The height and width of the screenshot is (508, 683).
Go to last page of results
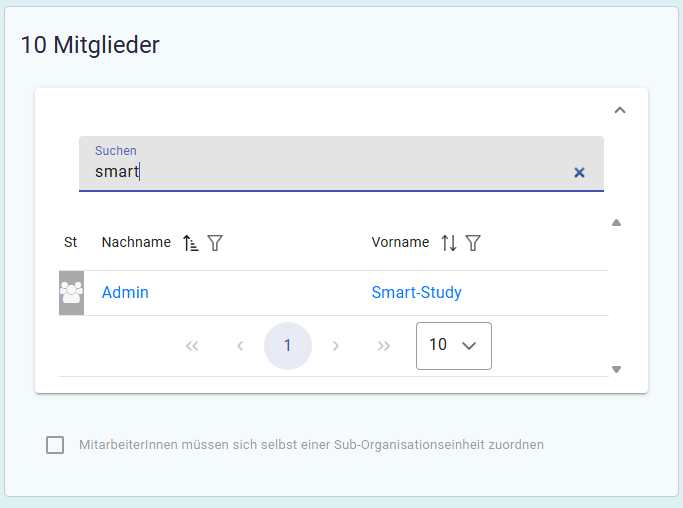(x=384, y=346)
